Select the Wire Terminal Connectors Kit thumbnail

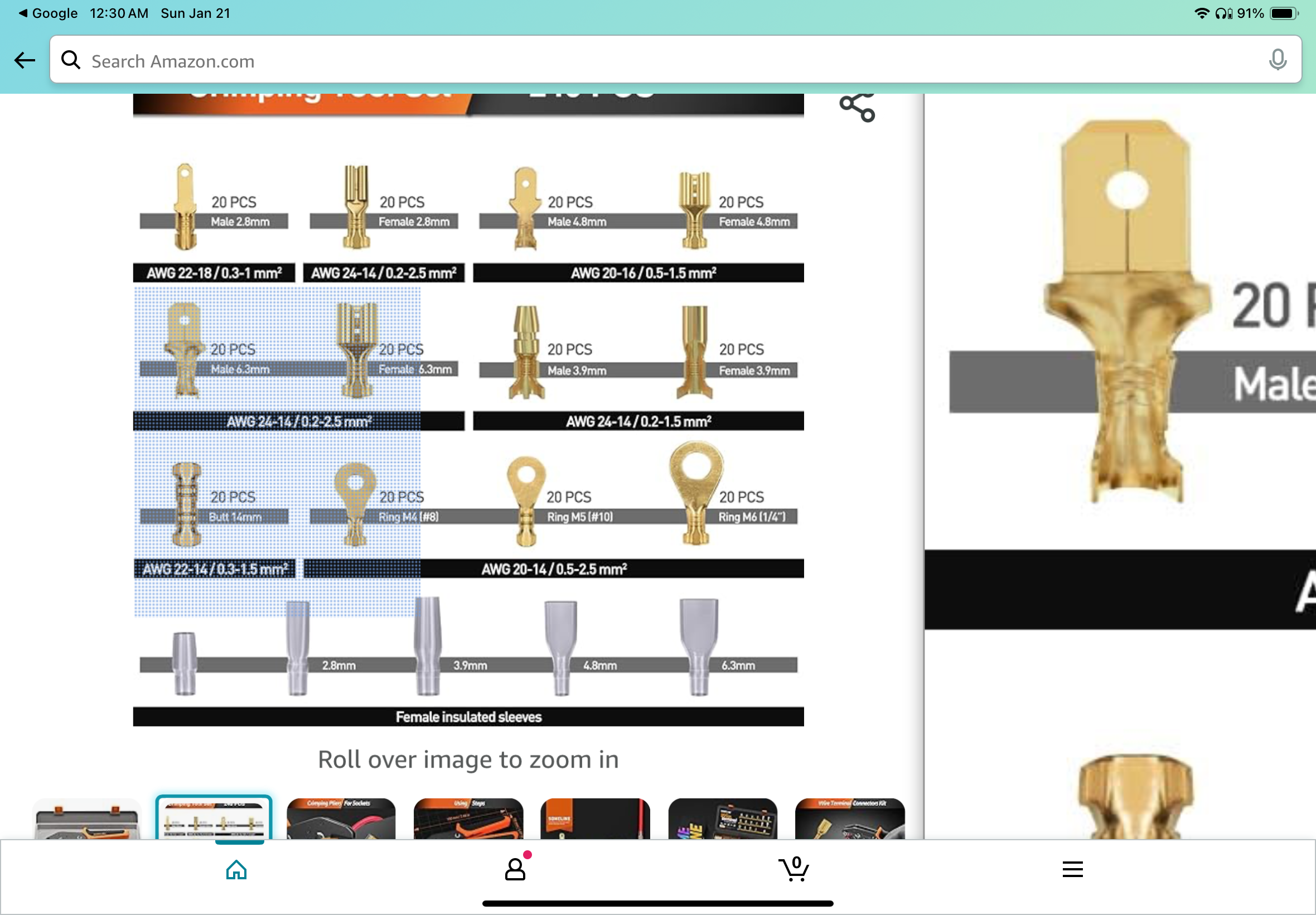(x=850, y=820)
